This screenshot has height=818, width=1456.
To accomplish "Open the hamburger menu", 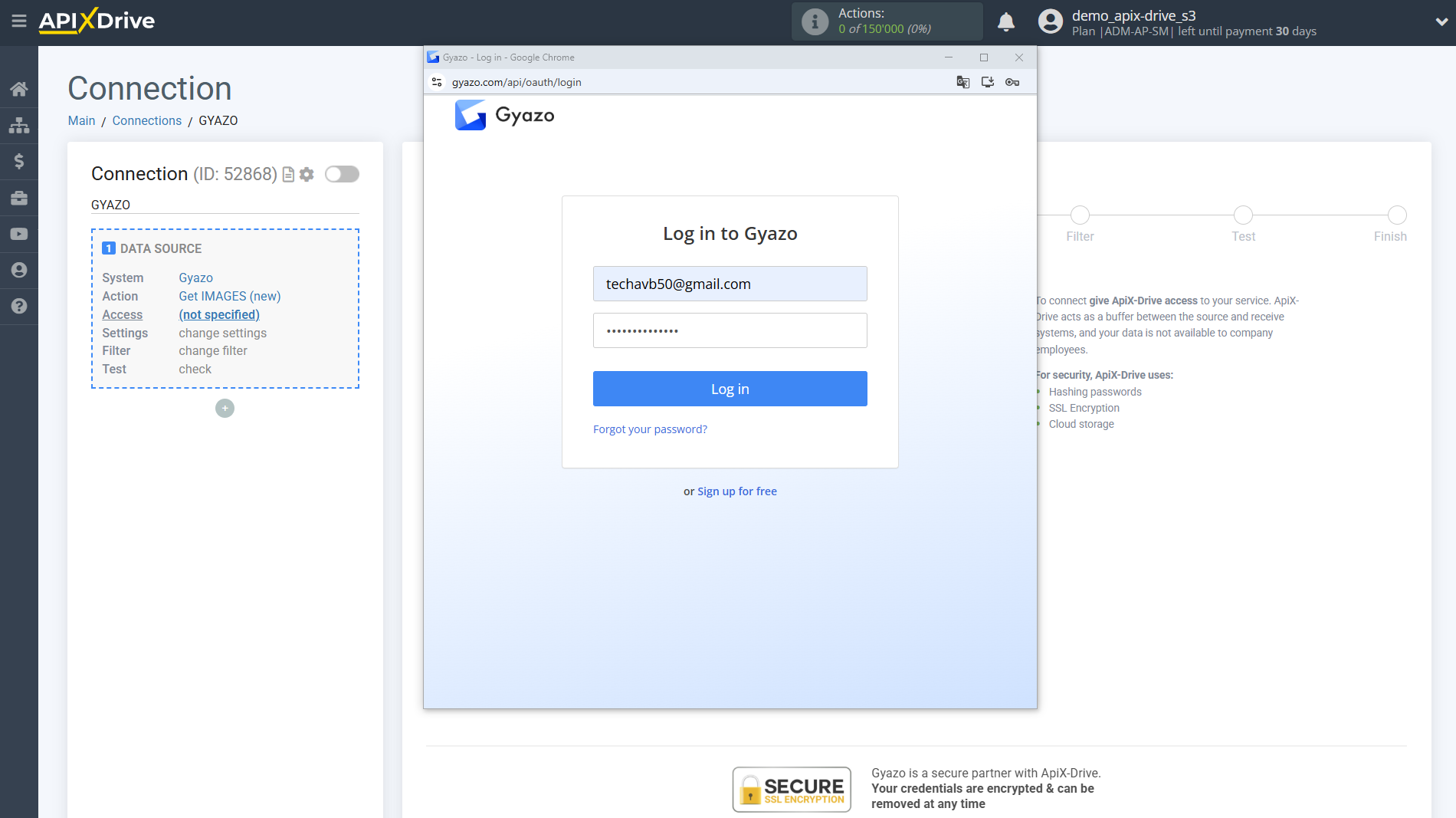I will point(19,22).
